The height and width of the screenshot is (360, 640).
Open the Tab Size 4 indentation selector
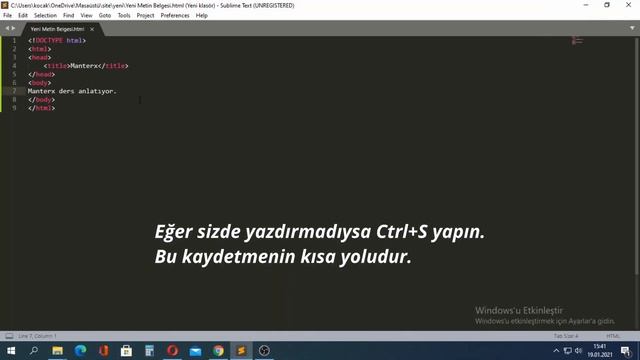coord(566,336)
